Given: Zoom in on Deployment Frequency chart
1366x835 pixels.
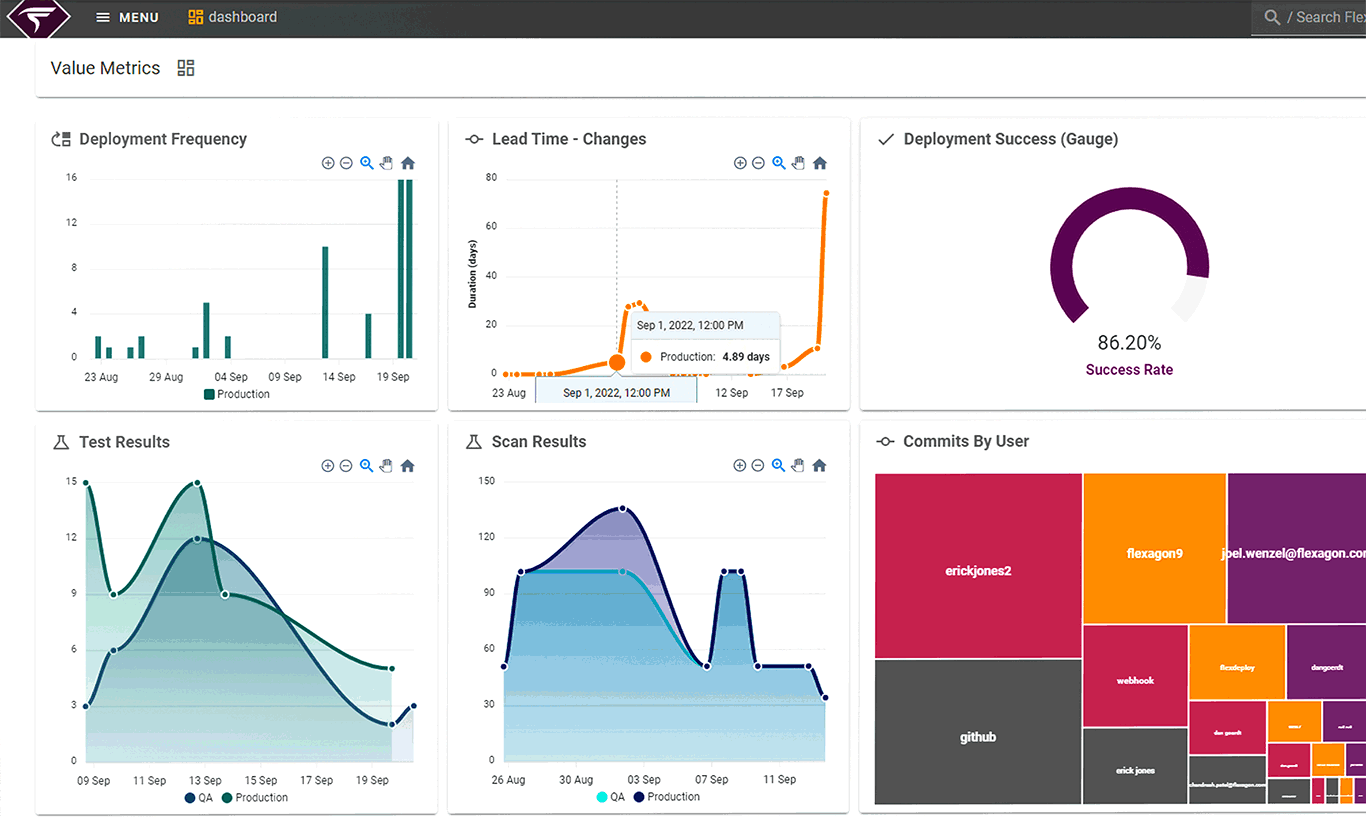Looking at the screenshot, I should pos(328,163).
